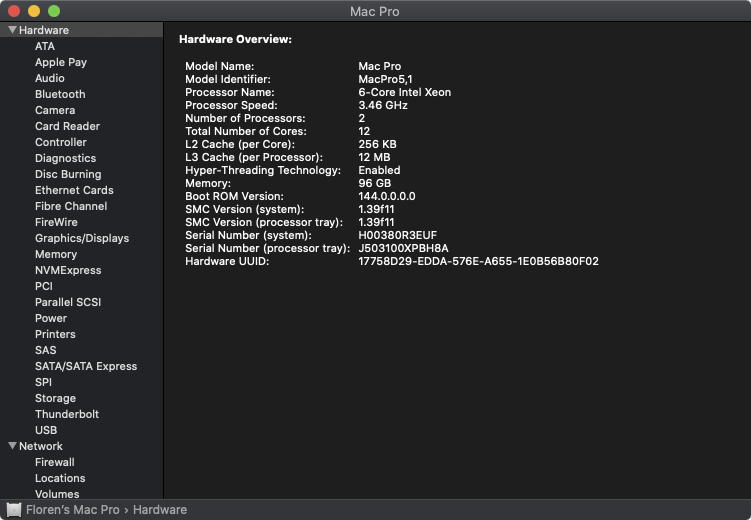Open the Audio hardware section
The width and height of the screenshot is (751, 520).
49,78
